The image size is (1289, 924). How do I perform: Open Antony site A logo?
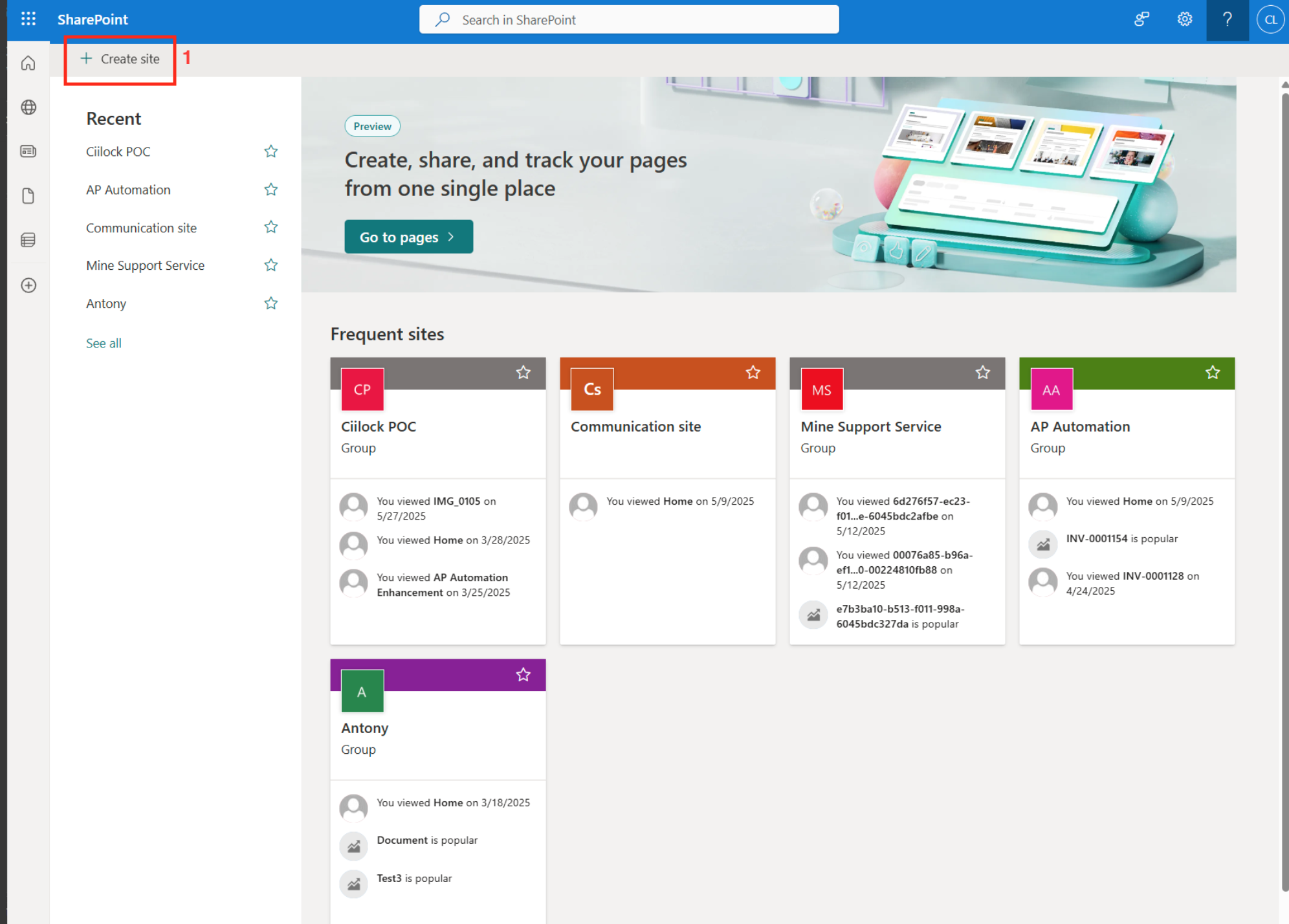[362, 691]
